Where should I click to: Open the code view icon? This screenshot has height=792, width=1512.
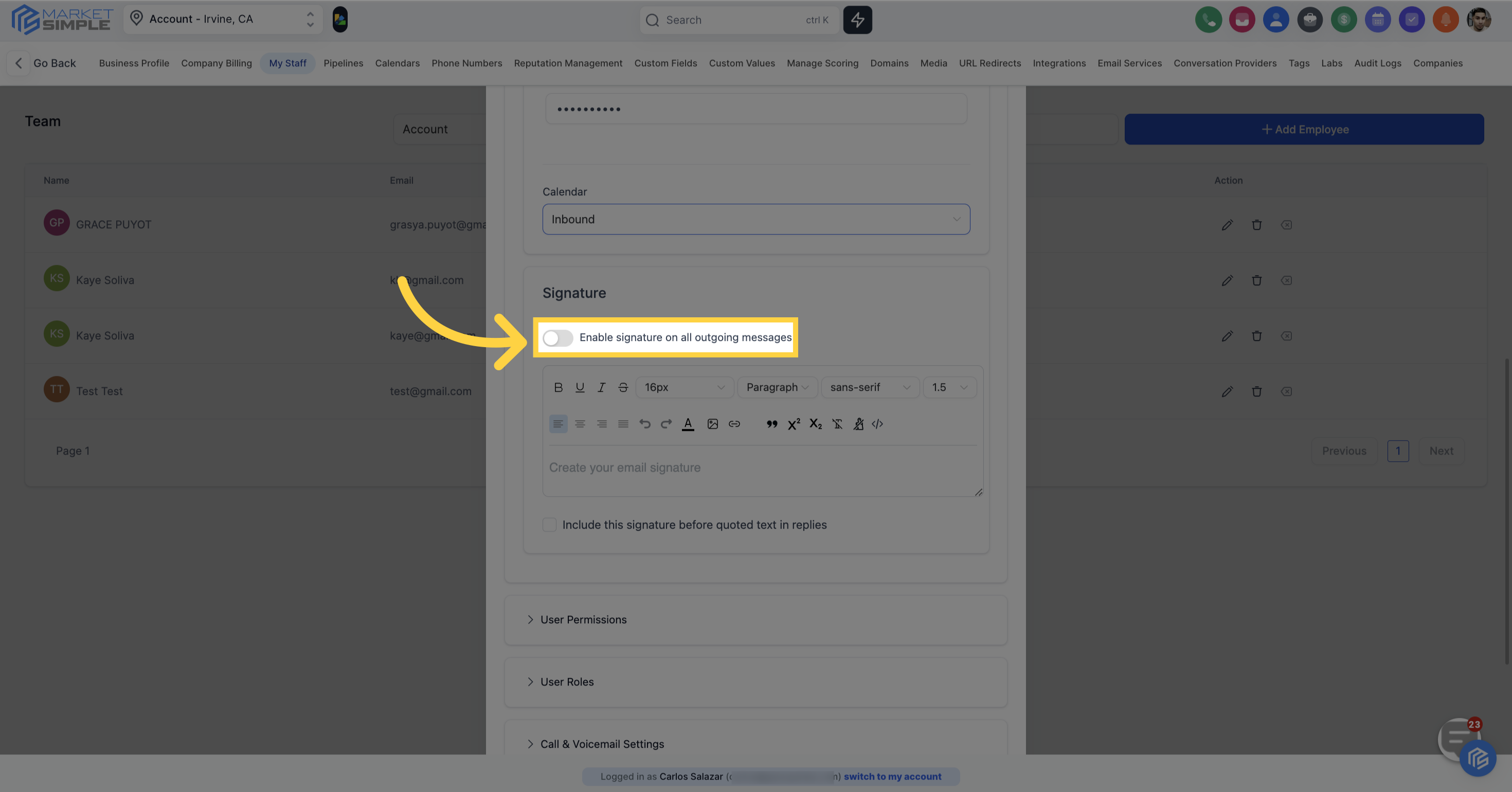pyautogui.click(x=877, y=424)
